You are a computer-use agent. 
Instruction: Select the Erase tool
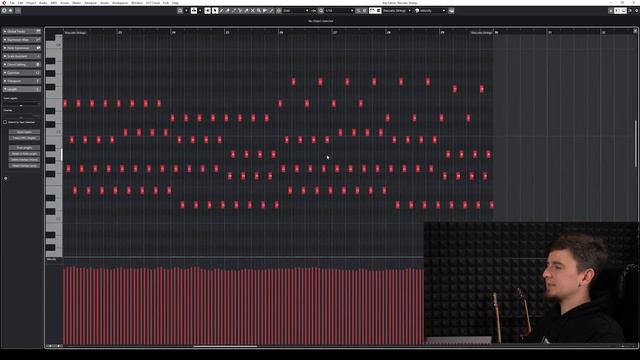(x=228, y=11)
